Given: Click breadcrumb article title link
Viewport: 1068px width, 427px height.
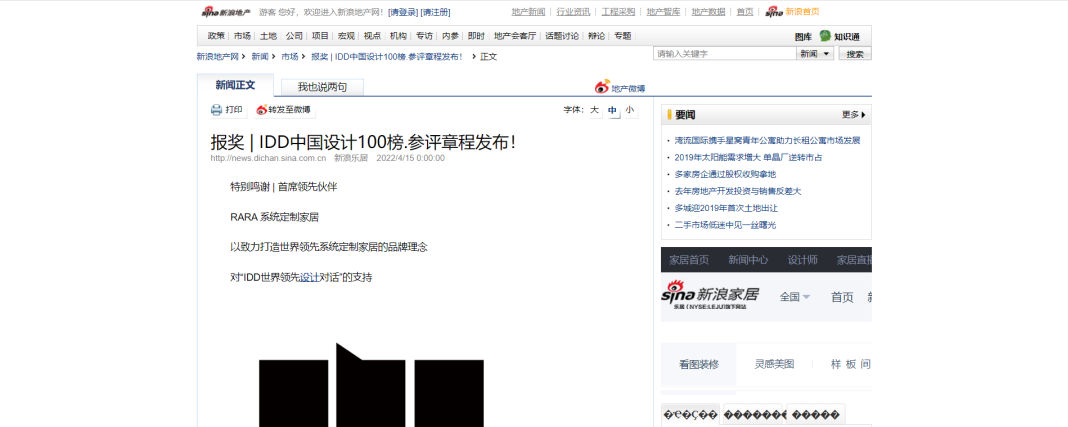Looking at the screenshot, I should (388, 57).
